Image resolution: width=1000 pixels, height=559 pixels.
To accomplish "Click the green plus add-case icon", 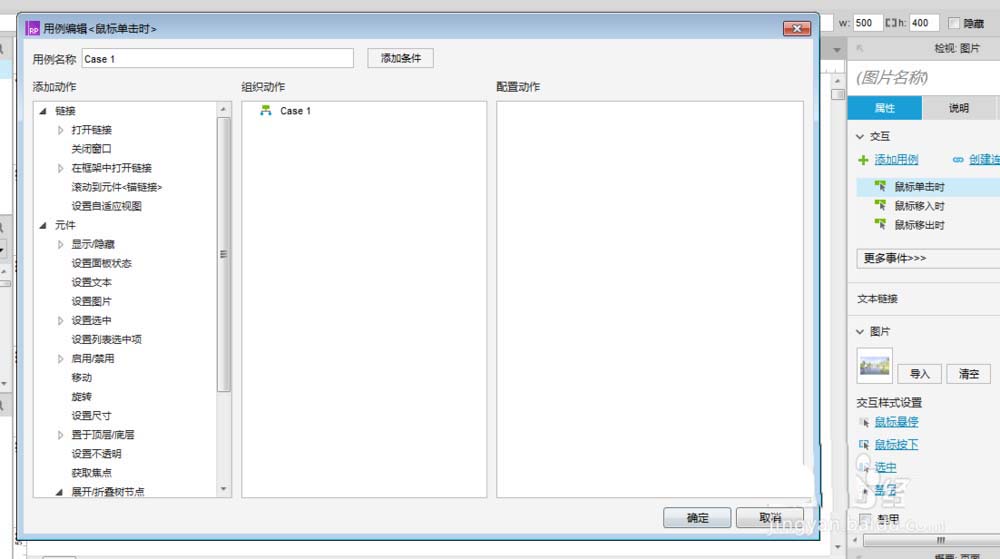I will 864,160.
